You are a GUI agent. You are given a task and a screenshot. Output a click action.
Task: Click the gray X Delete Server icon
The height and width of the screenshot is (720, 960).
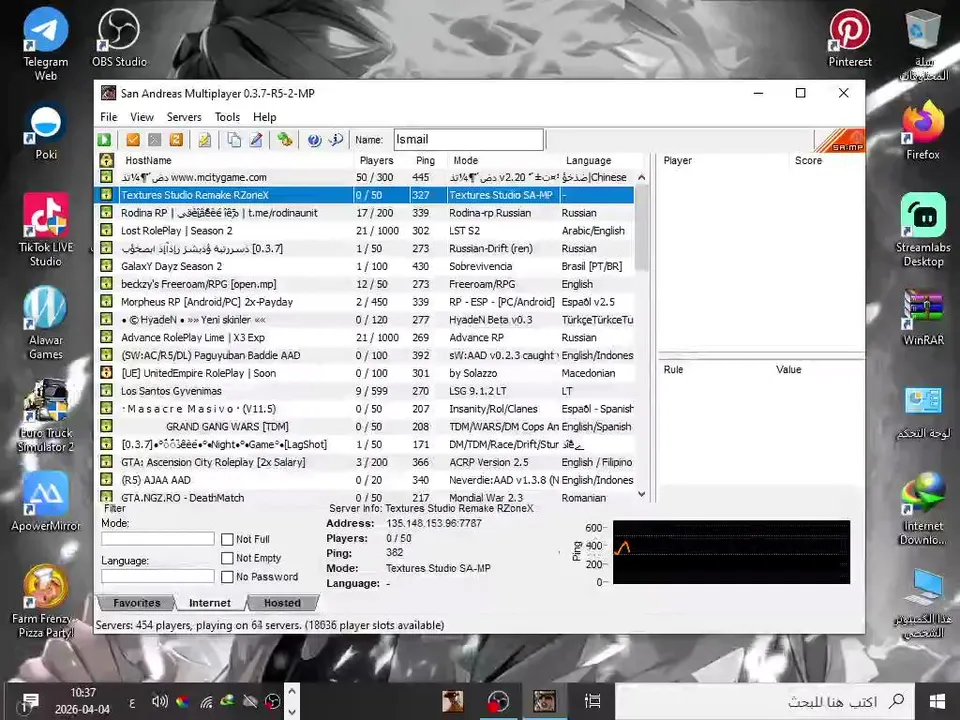coord(154,140)
